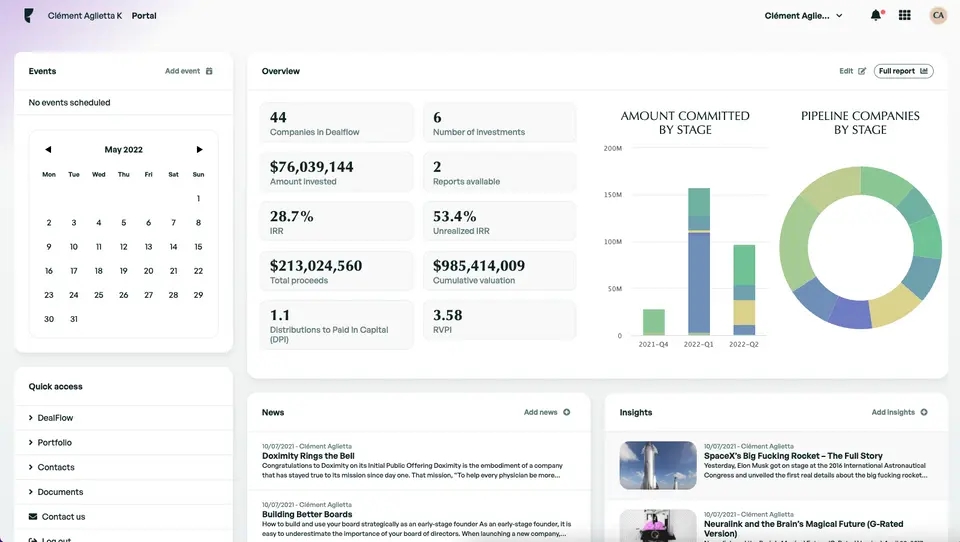This screenshot has height=542, width=960.
Task: Click the Add insights plus icon
Action: click(x=924, y=412)
